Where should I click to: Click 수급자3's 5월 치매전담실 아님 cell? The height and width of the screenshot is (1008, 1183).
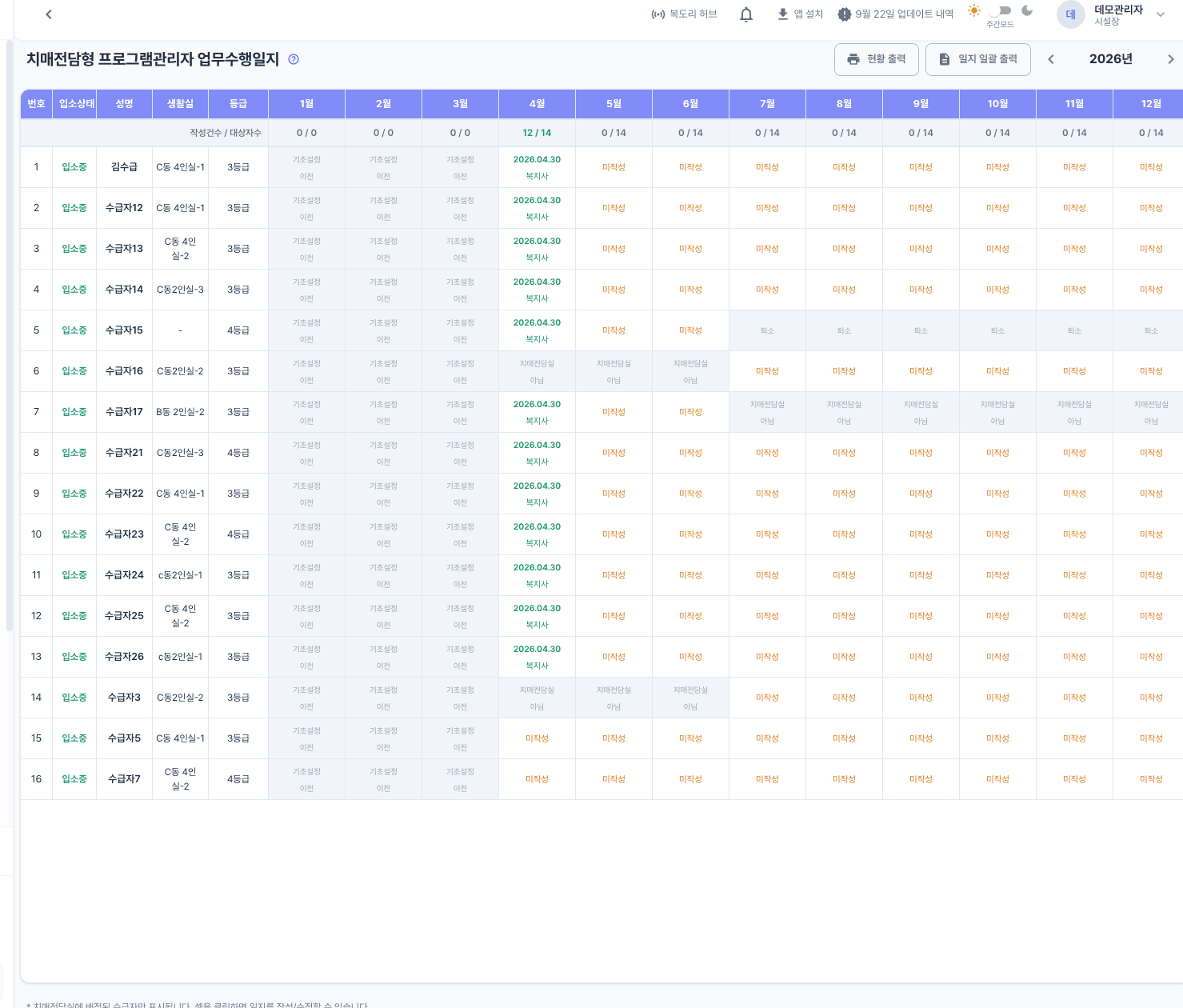pos(613,698)
